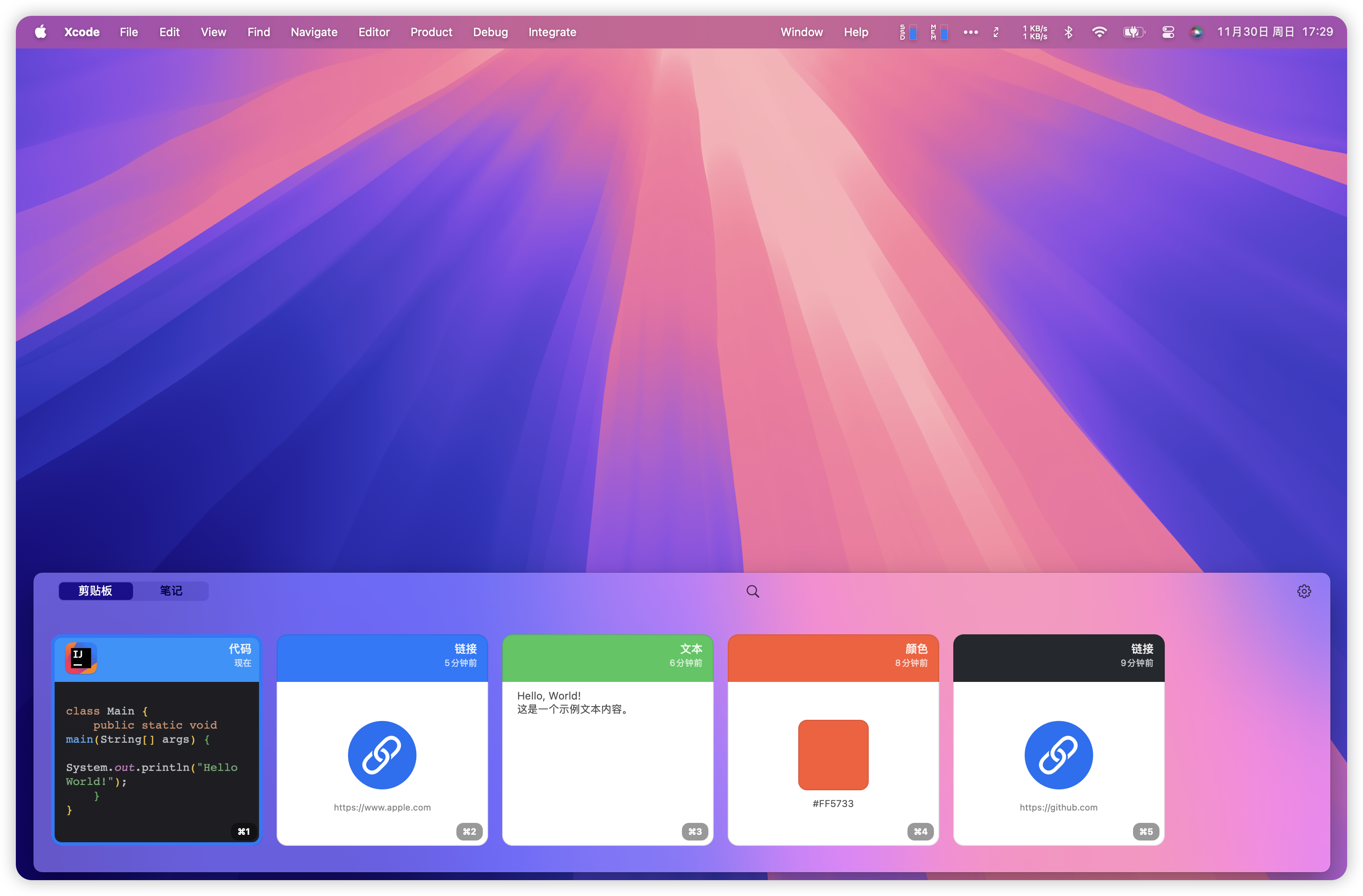The image size is (1363, 896).
Task: Open the Product menu
Action: tap(431, 32)
